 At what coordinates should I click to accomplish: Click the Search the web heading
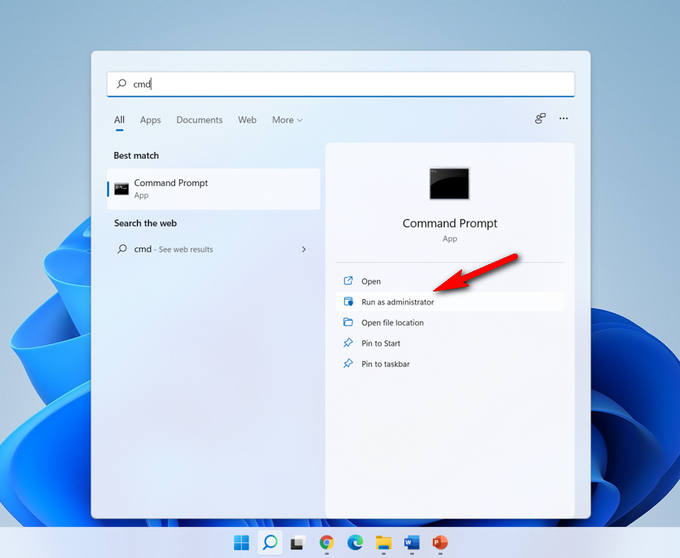coord(145,223)
